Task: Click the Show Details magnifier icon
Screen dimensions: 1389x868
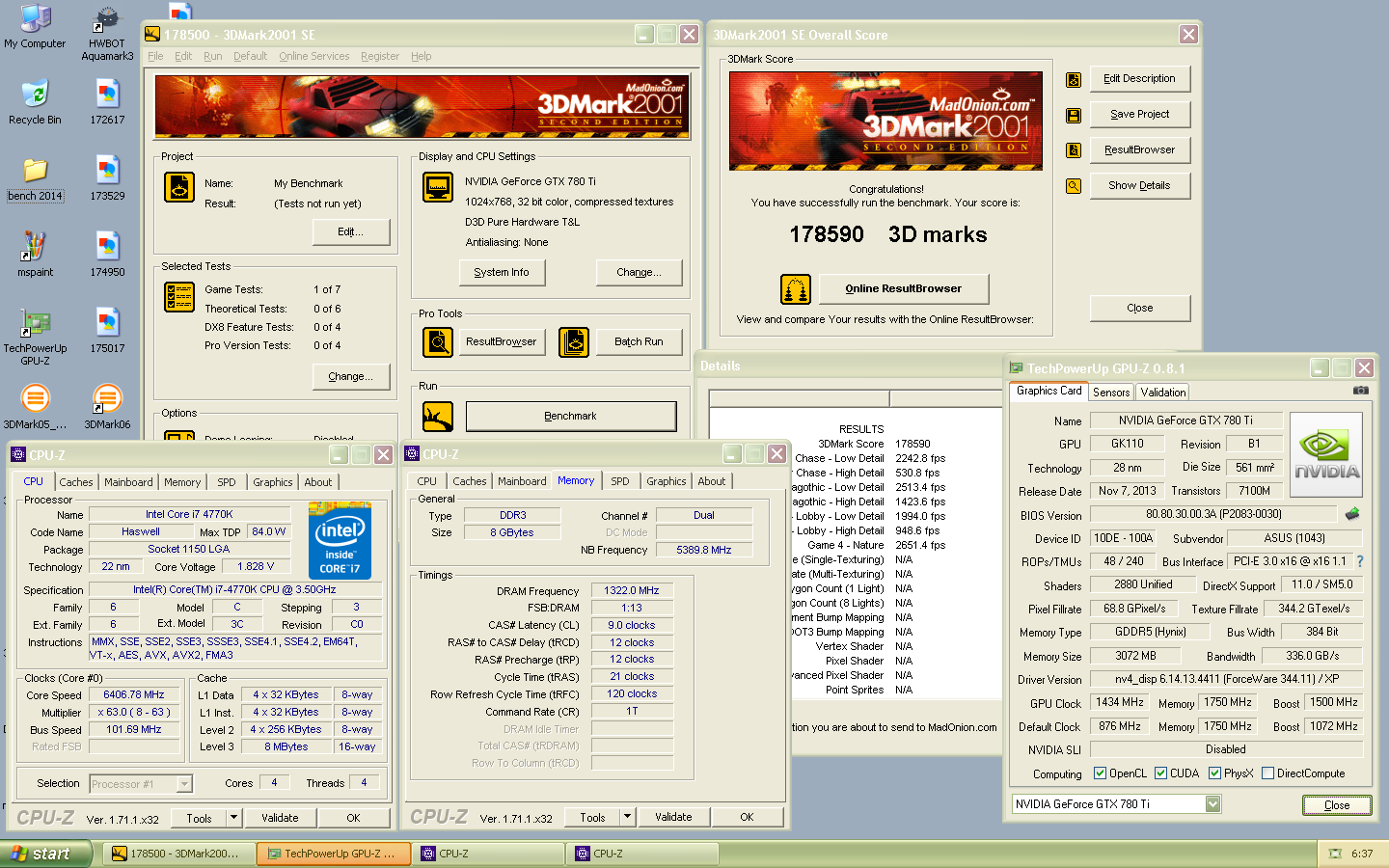Action: click(1074, 186)
